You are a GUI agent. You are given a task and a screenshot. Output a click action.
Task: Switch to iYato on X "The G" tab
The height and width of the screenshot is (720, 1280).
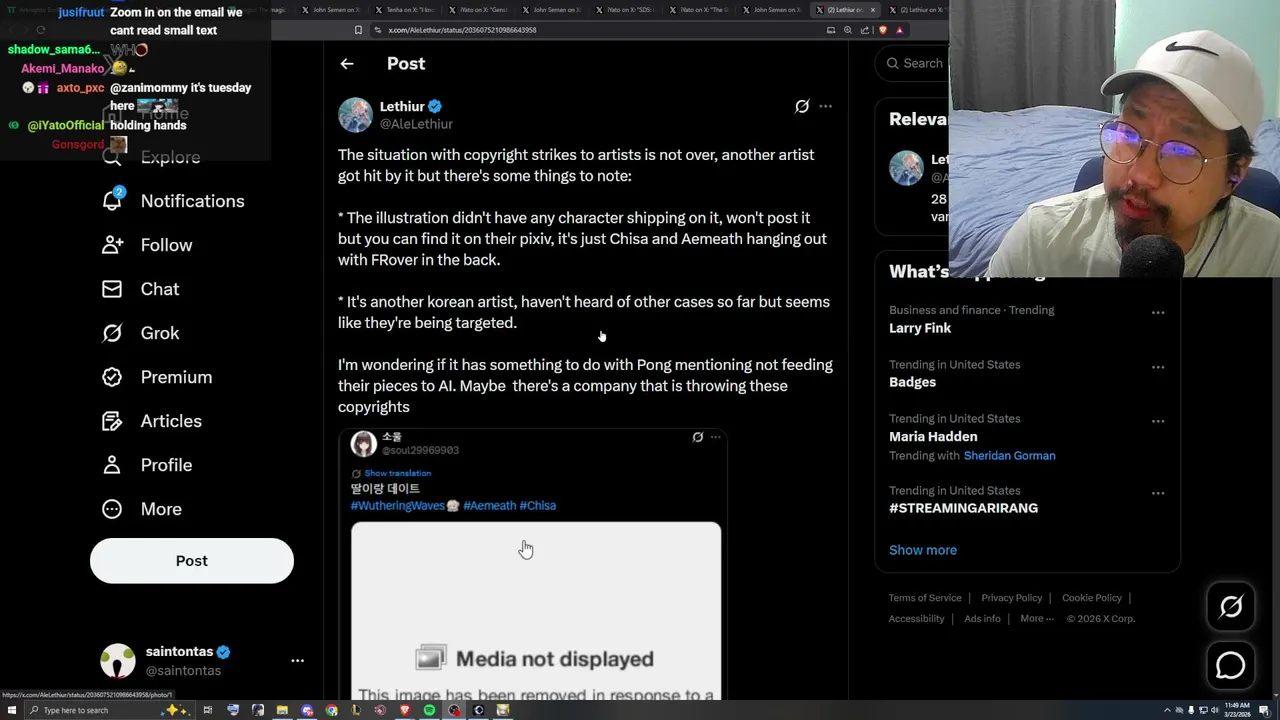(700, 10)
